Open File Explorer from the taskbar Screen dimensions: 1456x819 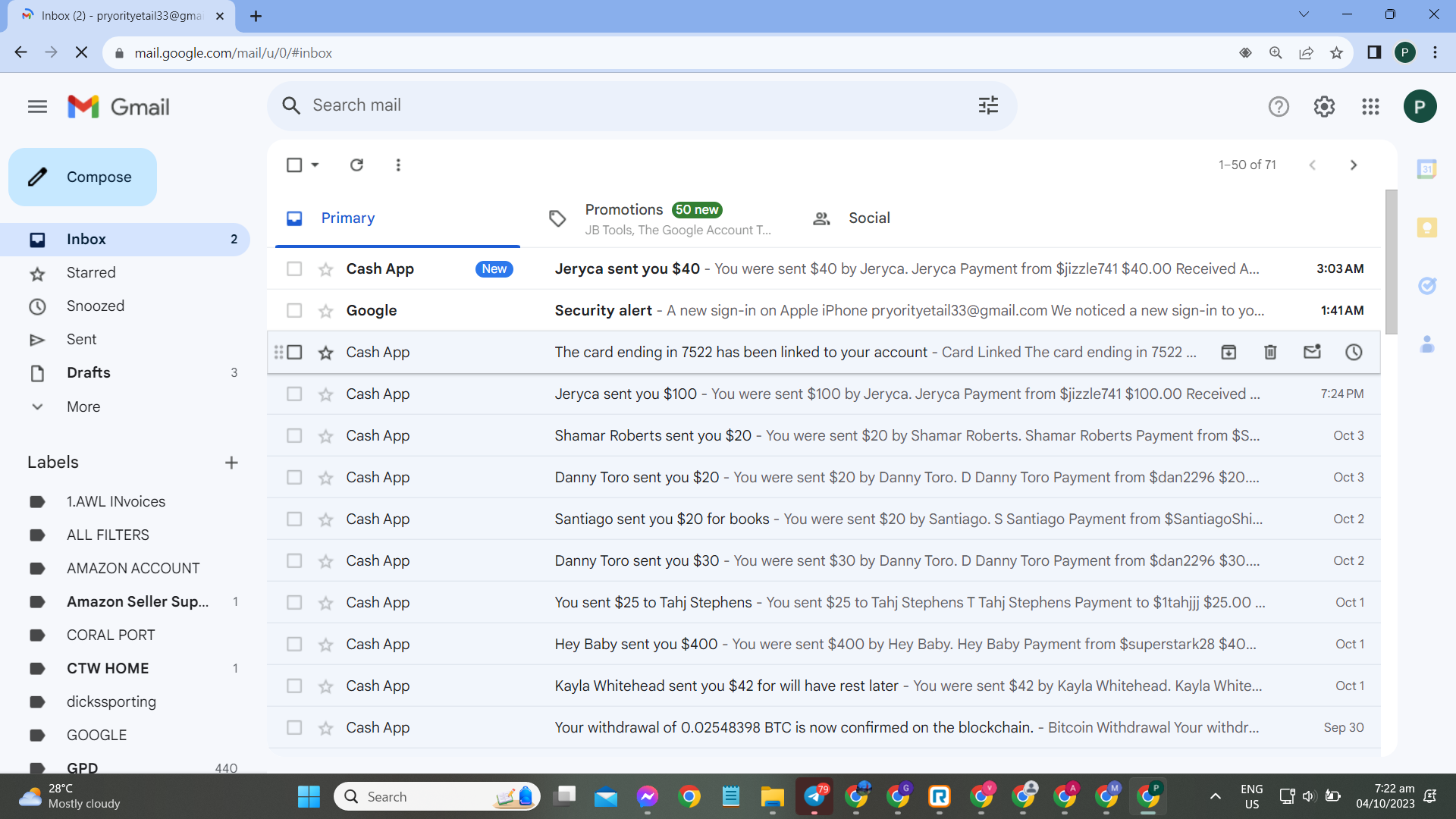tap(772, 796)
